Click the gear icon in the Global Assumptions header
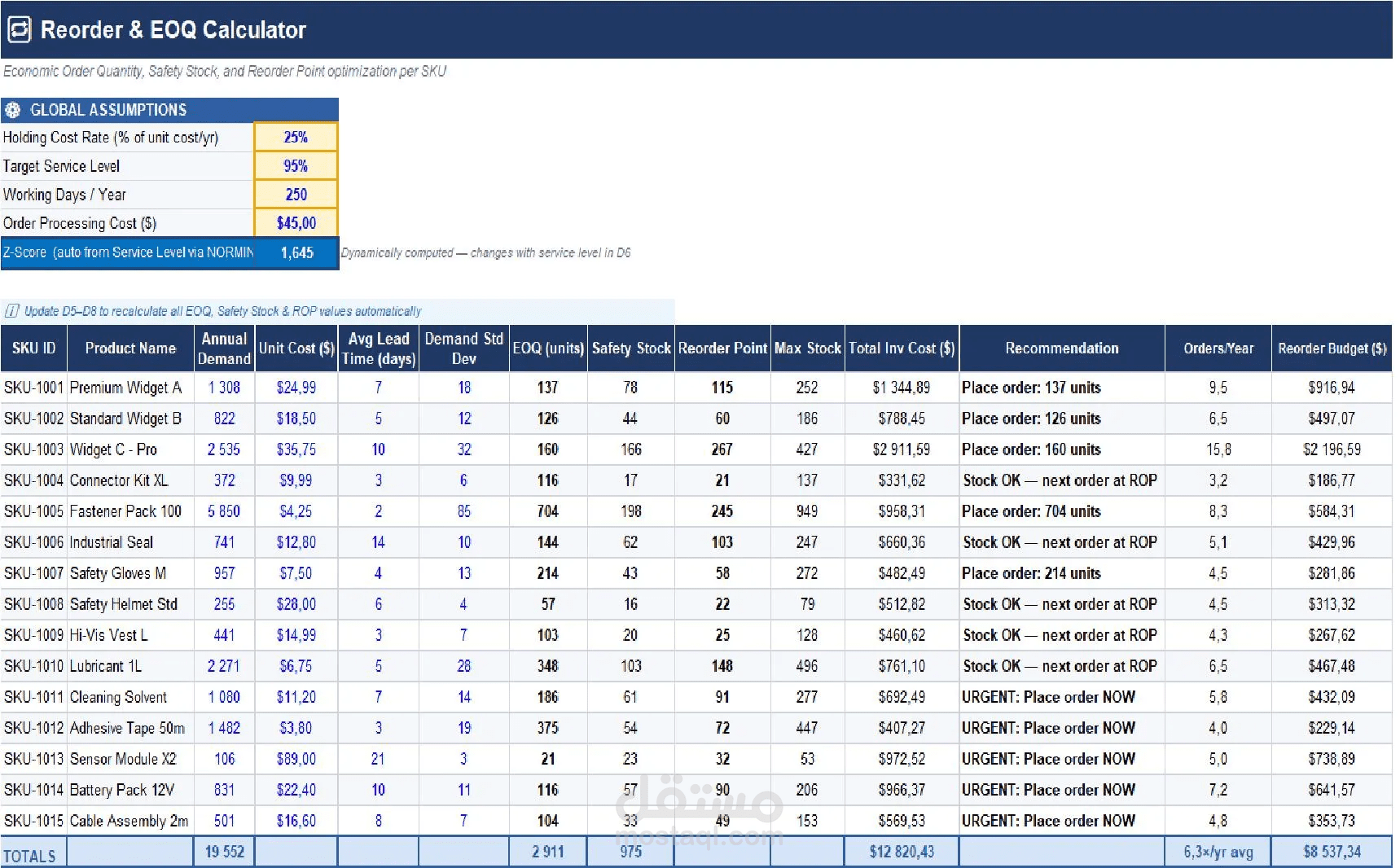Image resolution: width=1400 pixels, height=868 pixels. [13, 110]
